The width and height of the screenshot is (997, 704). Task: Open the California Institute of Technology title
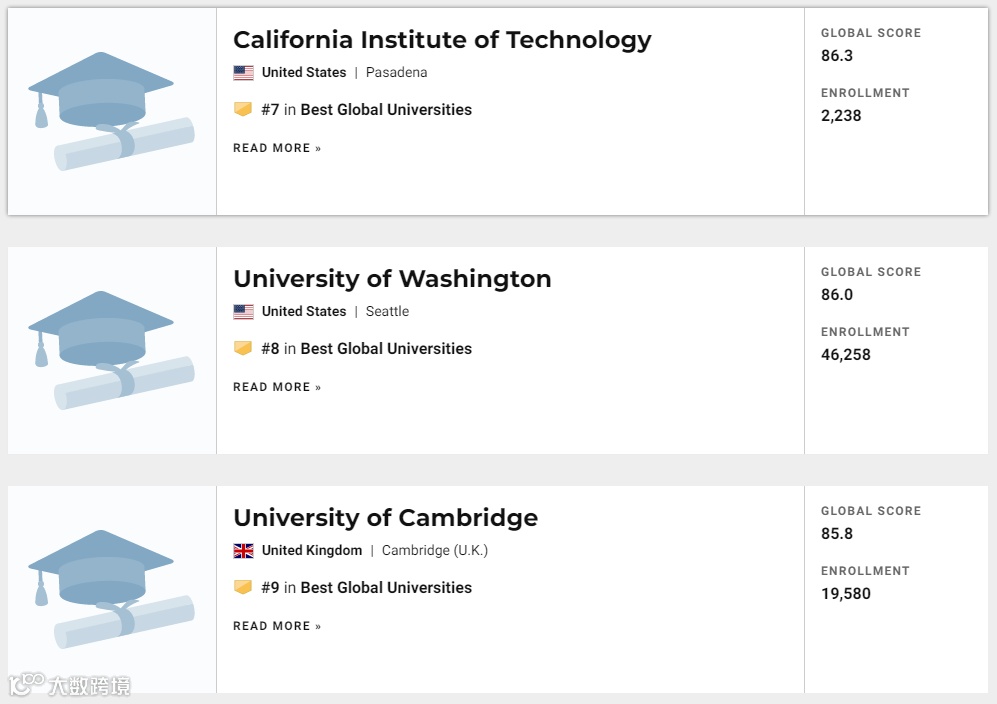(x=442, y=40)
